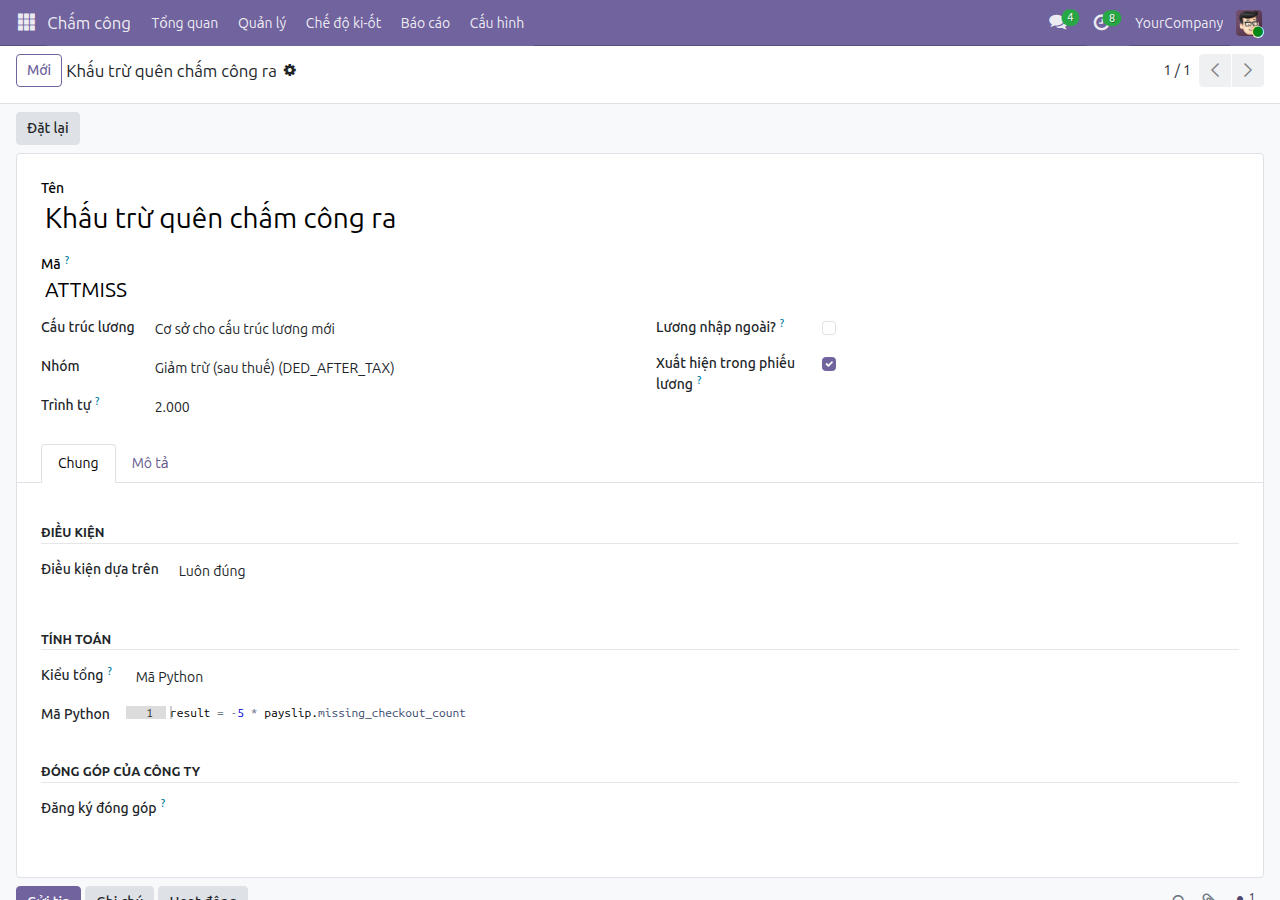
Task: Switch to the Mô tả tab
Action: tap(150, 463)
